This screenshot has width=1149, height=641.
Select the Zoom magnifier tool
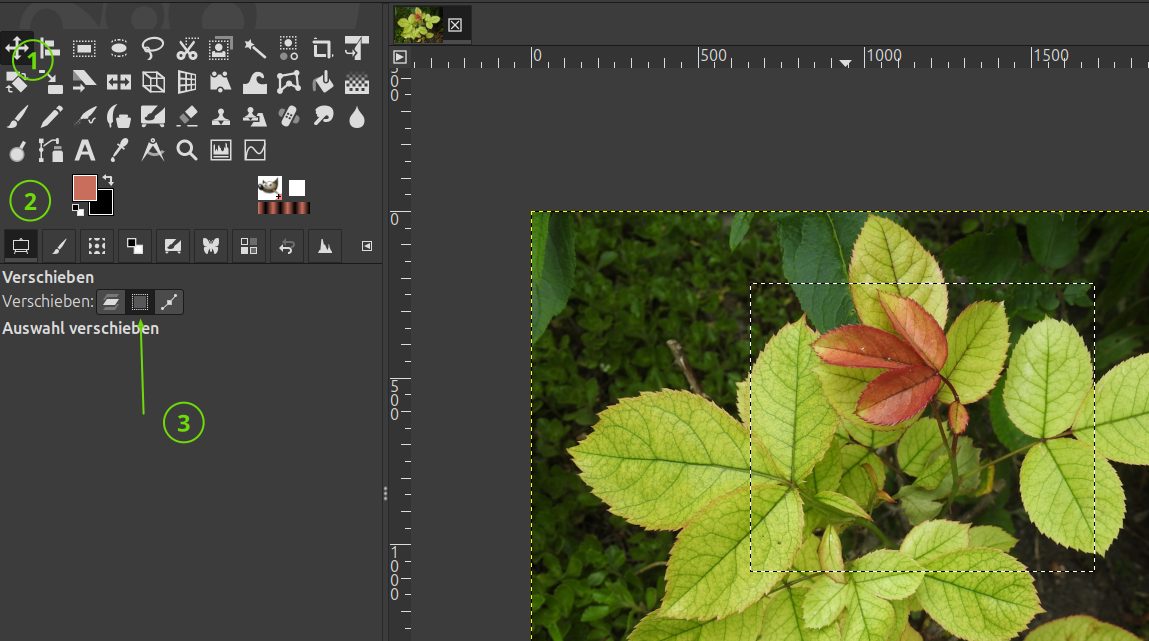pos(187,151)
